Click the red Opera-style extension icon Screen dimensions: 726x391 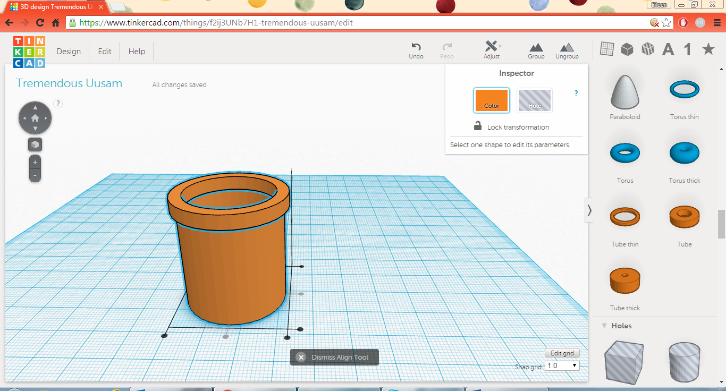click(683, 23)
